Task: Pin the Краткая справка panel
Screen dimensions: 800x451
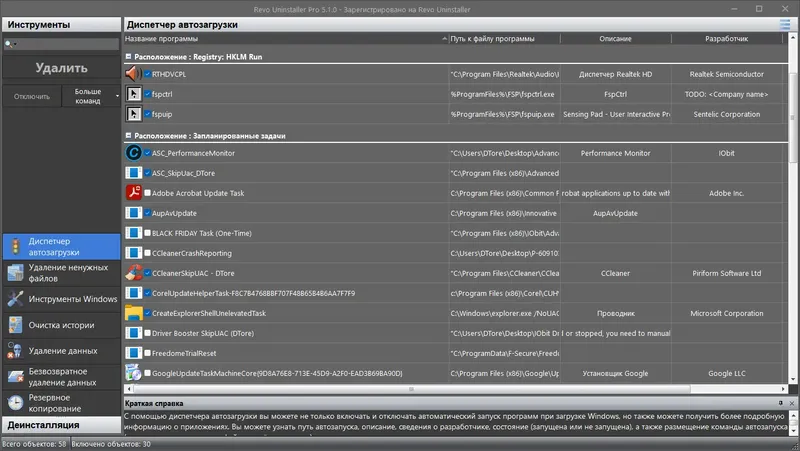Action: tap(781, 403)
